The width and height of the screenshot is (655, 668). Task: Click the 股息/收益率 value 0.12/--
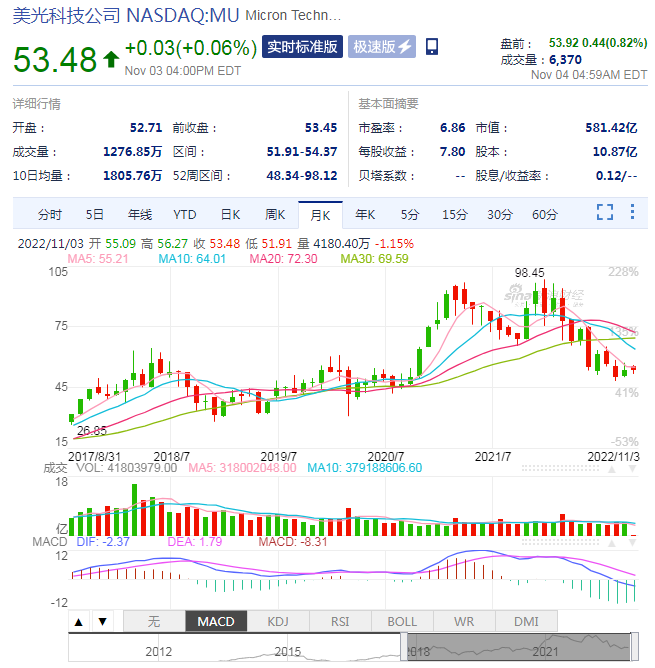point(616,176)
